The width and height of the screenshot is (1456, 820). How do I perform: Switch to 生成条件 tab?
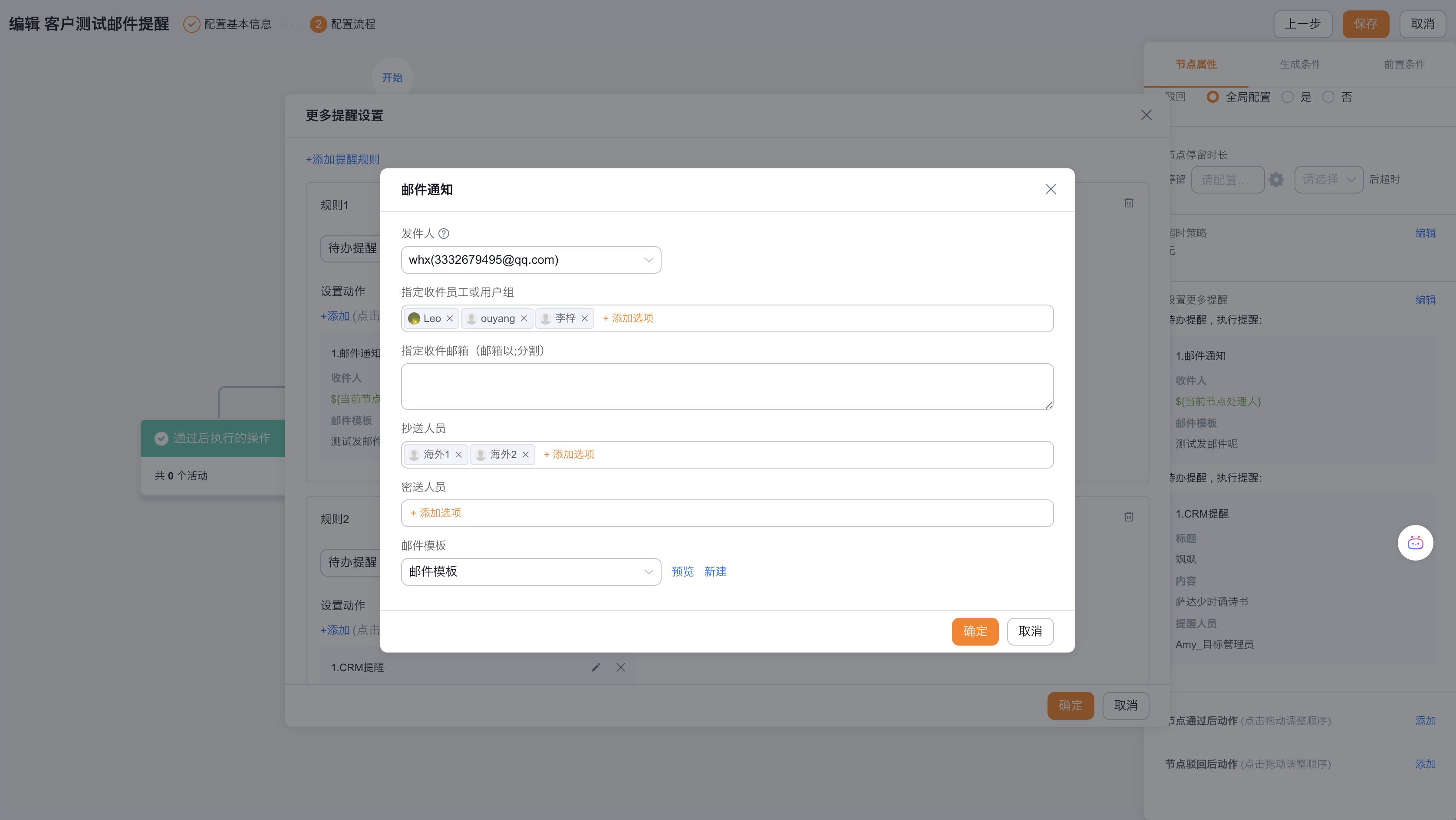point(1300,64)
